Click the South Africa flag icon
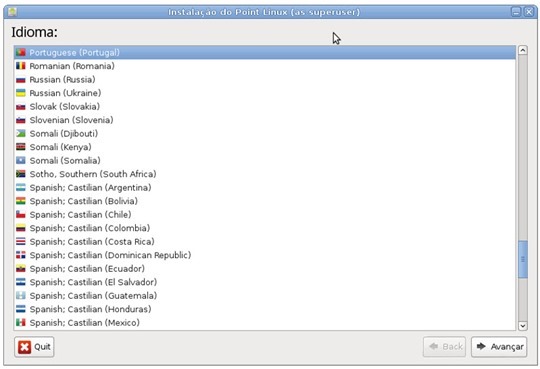The width and height of the screenshot is (540, 369). pyautogui.click(x=21, y=174)
